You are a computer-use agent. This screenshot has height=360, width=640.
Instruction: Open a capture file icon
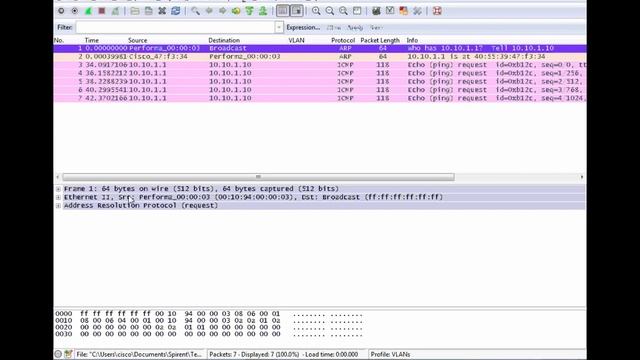[x=135, y=11]
